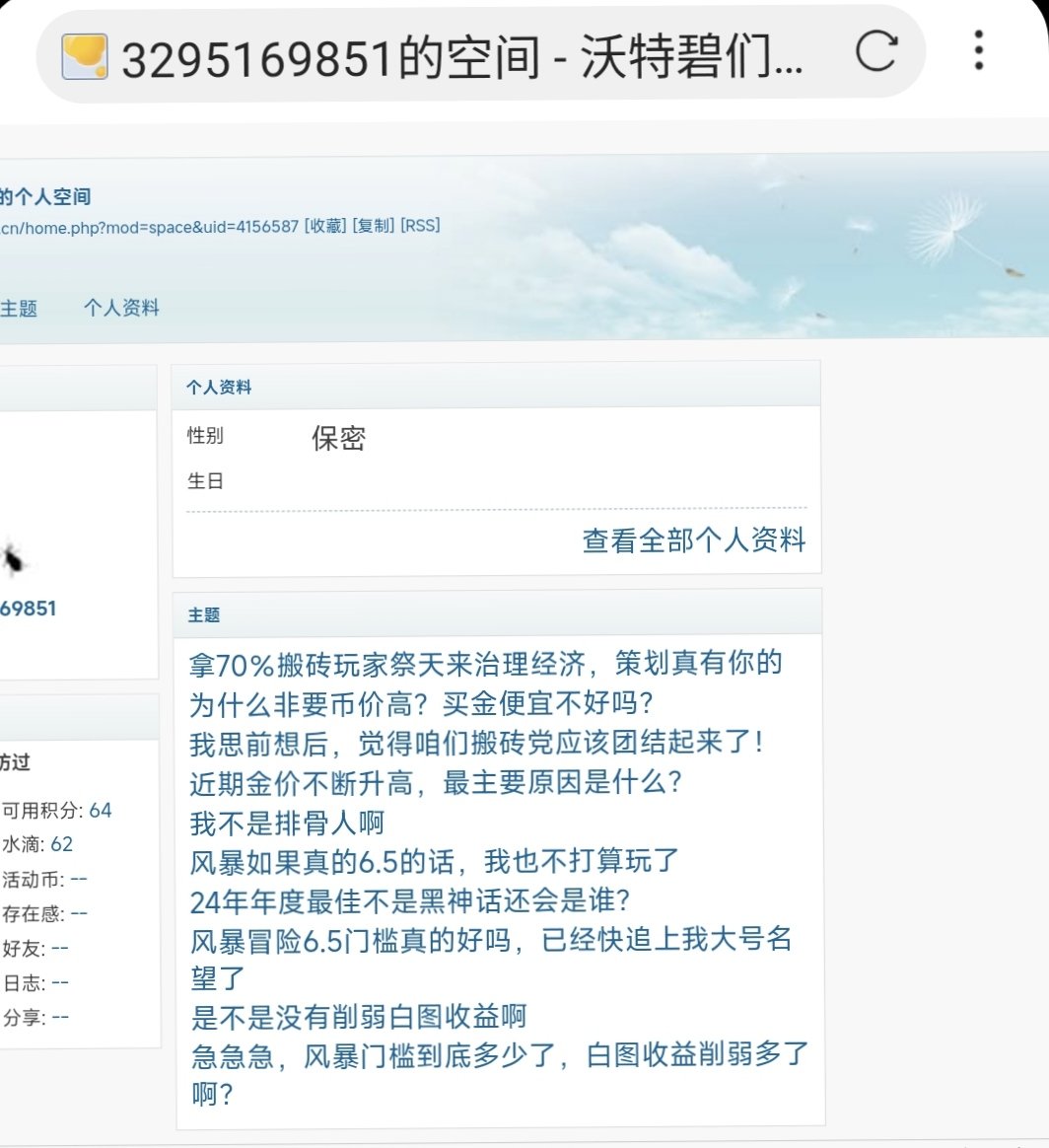
Task: Open thread 风暴冒险6.5门槛真的好吗
Action: (x=490, y=959)
